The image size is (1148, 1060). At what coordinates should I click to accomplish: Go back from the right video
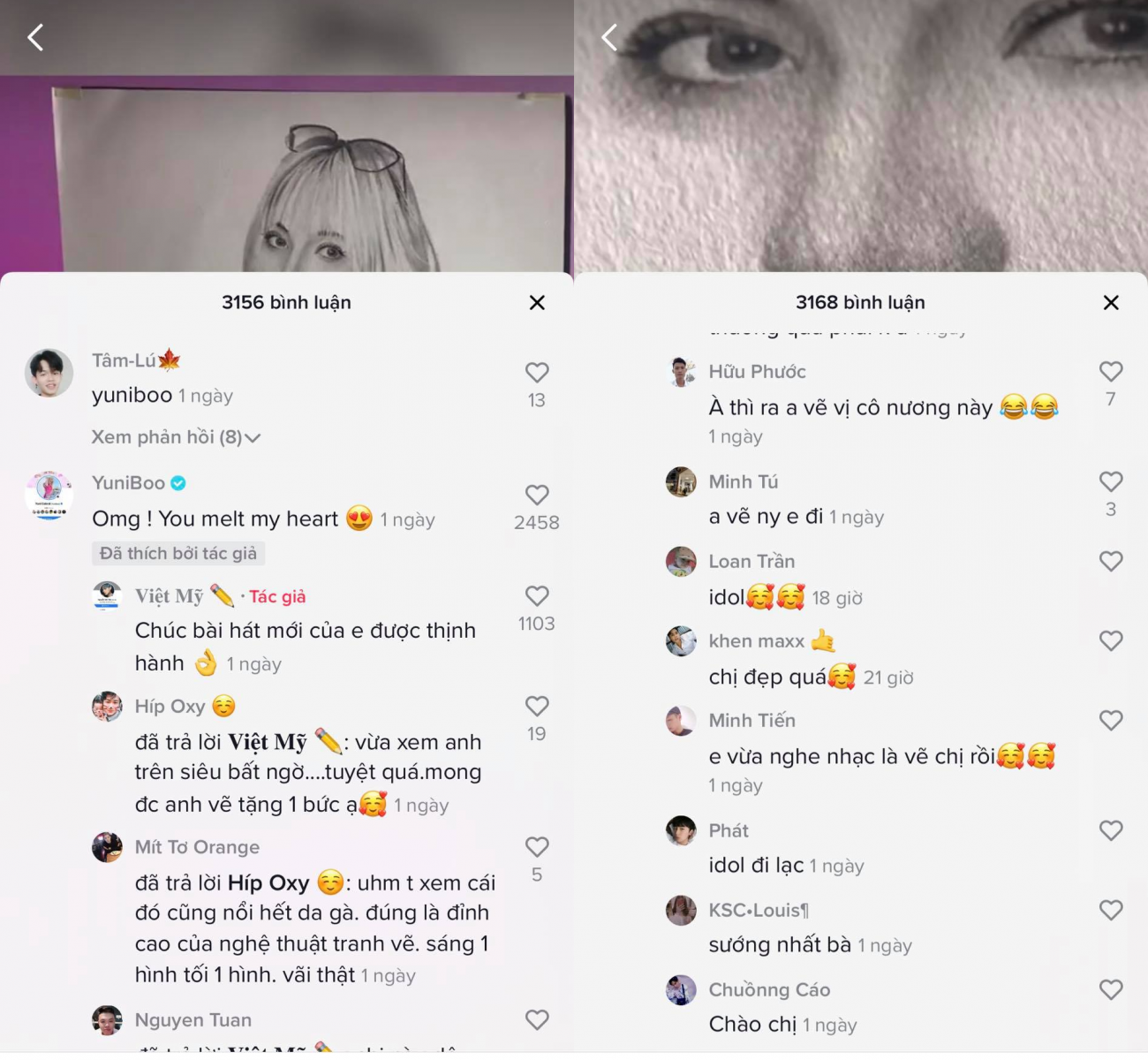click(609, 37)
